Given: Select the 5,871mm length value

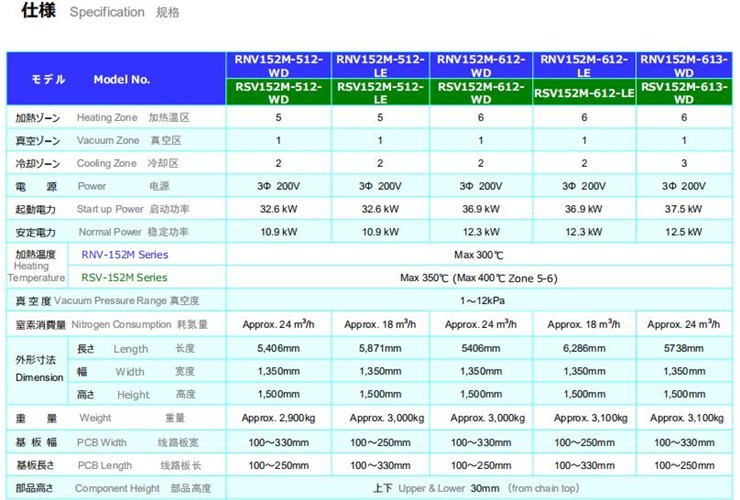Looking at the screenshot, I should (380, 348).
